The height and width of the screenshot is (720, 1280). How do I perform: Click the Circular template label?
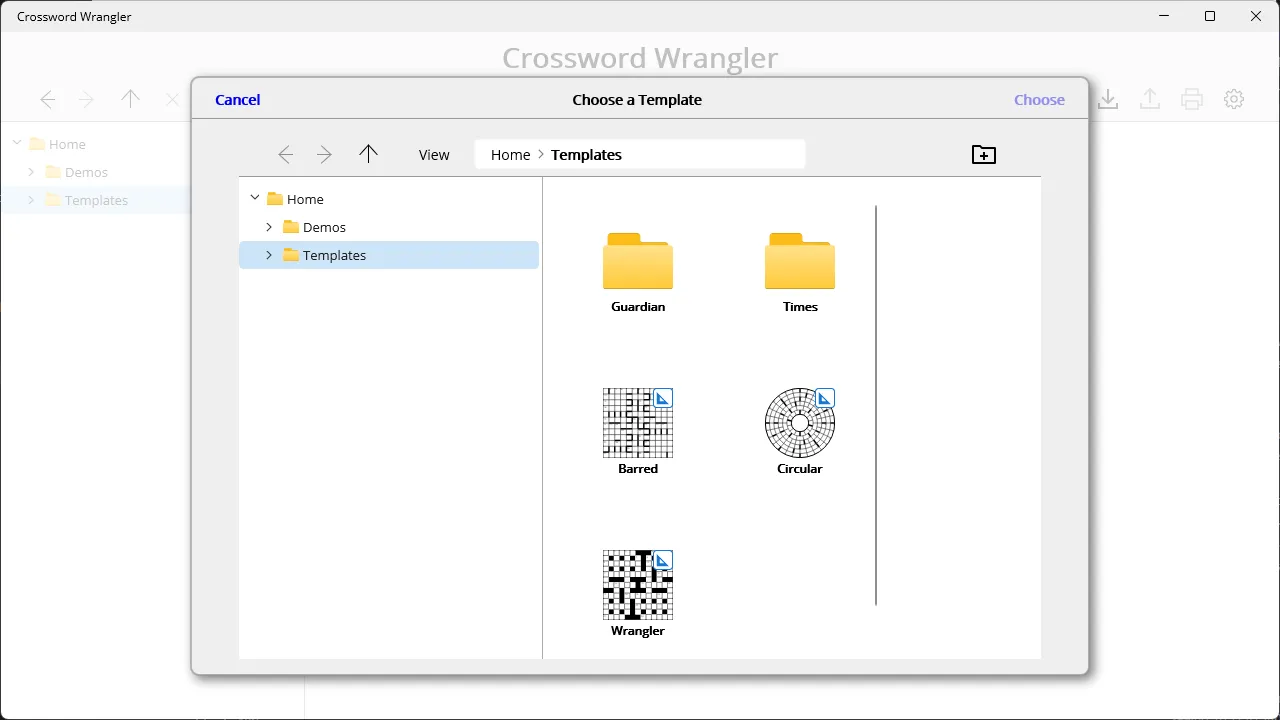tap(800, 469)
